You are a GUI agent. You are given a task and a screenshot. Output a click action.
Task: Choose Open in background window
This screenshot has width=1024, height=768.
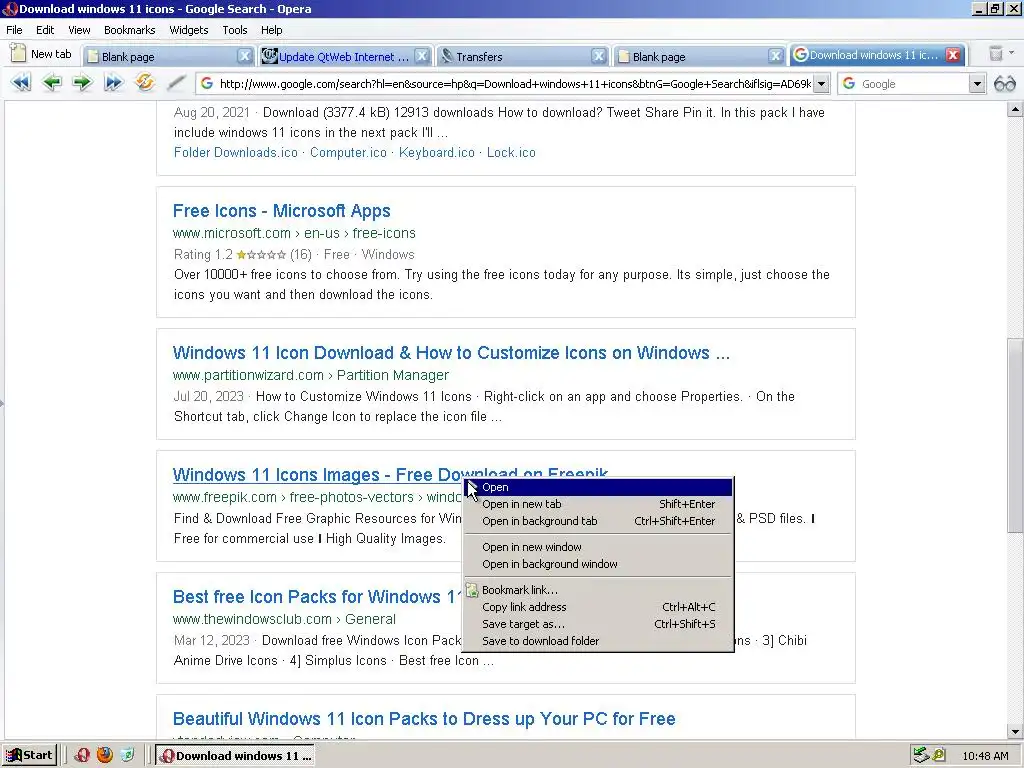click(x=598, y=564)
